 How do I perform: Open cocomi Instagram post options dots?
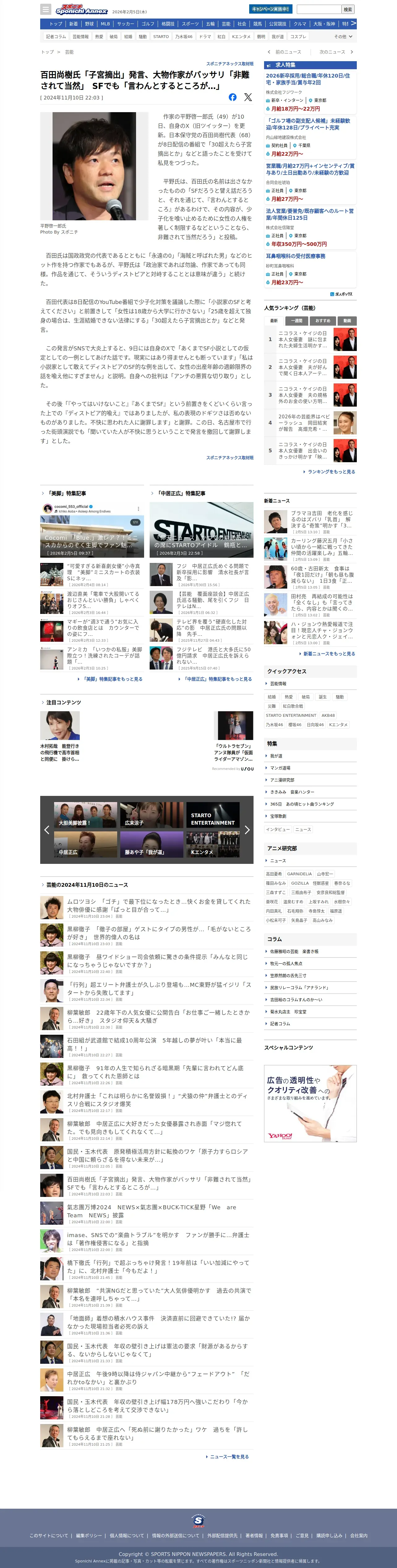(x=138, y=508)
